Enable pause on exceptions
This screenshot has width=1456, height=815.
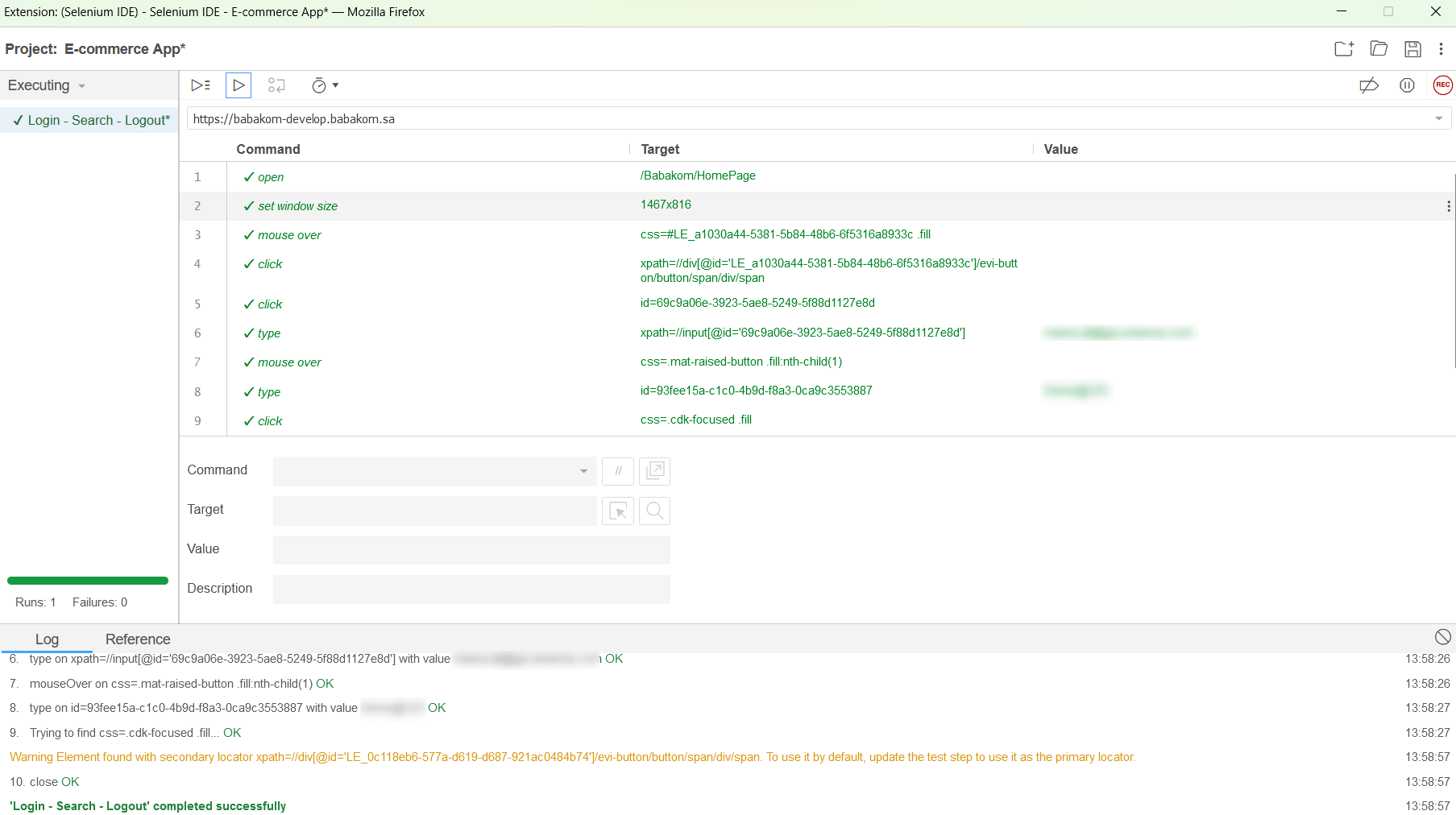point(1407,85)
